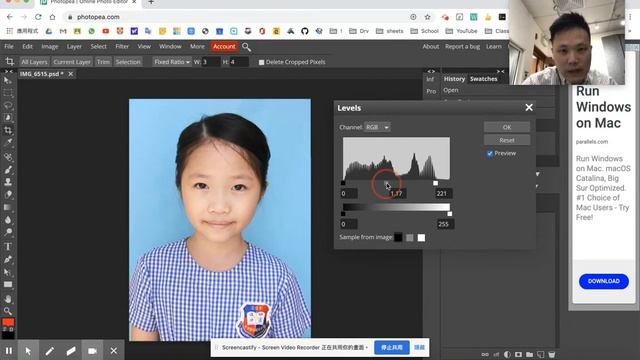640x360 pixels.
Task: Pick the white sample-from-image swatch
Action: 421,237
